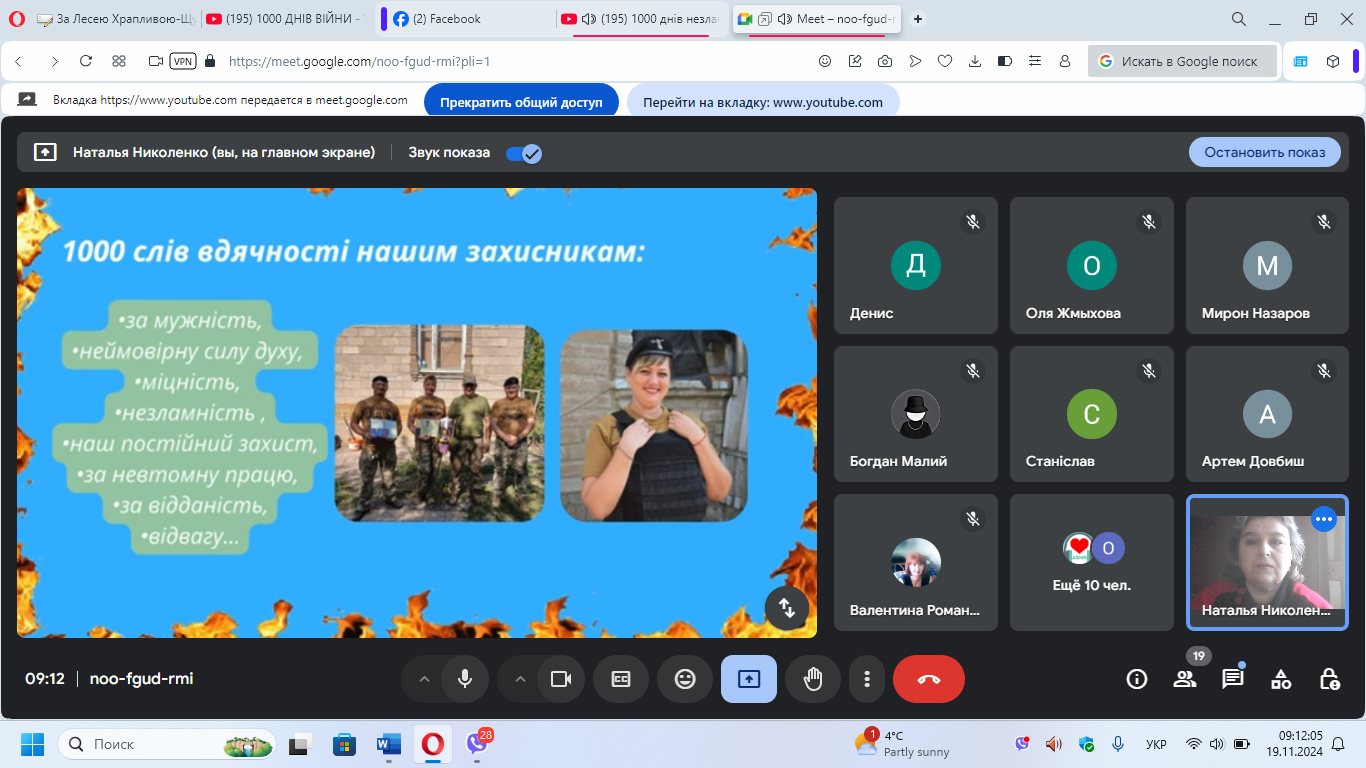
Task: Raise hand in the meeting
Action: pos(813,679)
